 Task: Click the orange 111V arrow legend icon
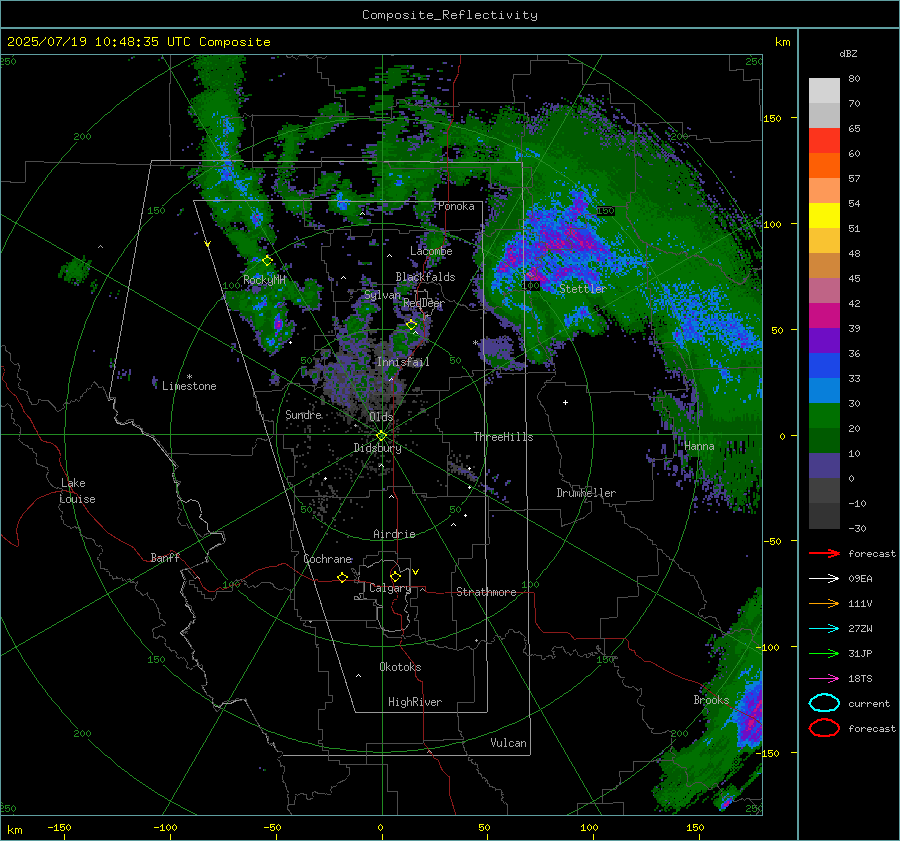point(824,603)
